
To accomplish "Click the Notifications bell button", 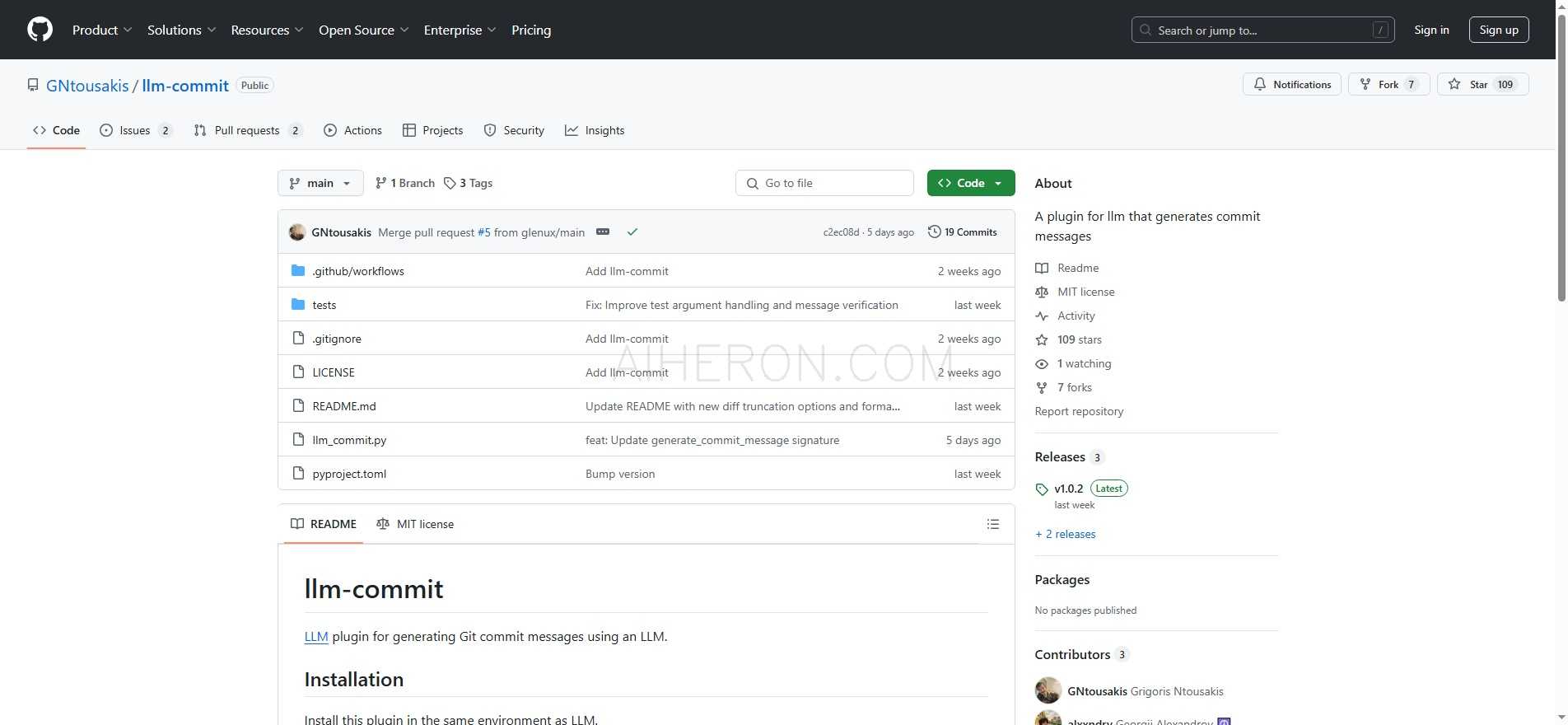I will coord(1291,84).
